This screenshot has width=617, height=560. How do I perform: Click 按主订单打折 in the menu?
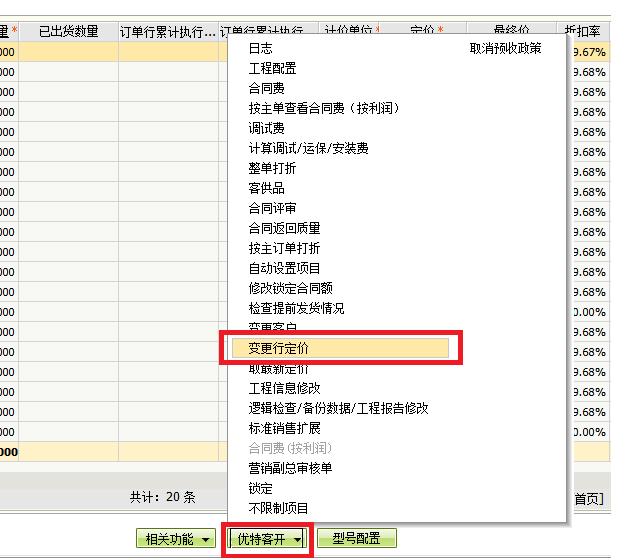[x=284, y=248]
